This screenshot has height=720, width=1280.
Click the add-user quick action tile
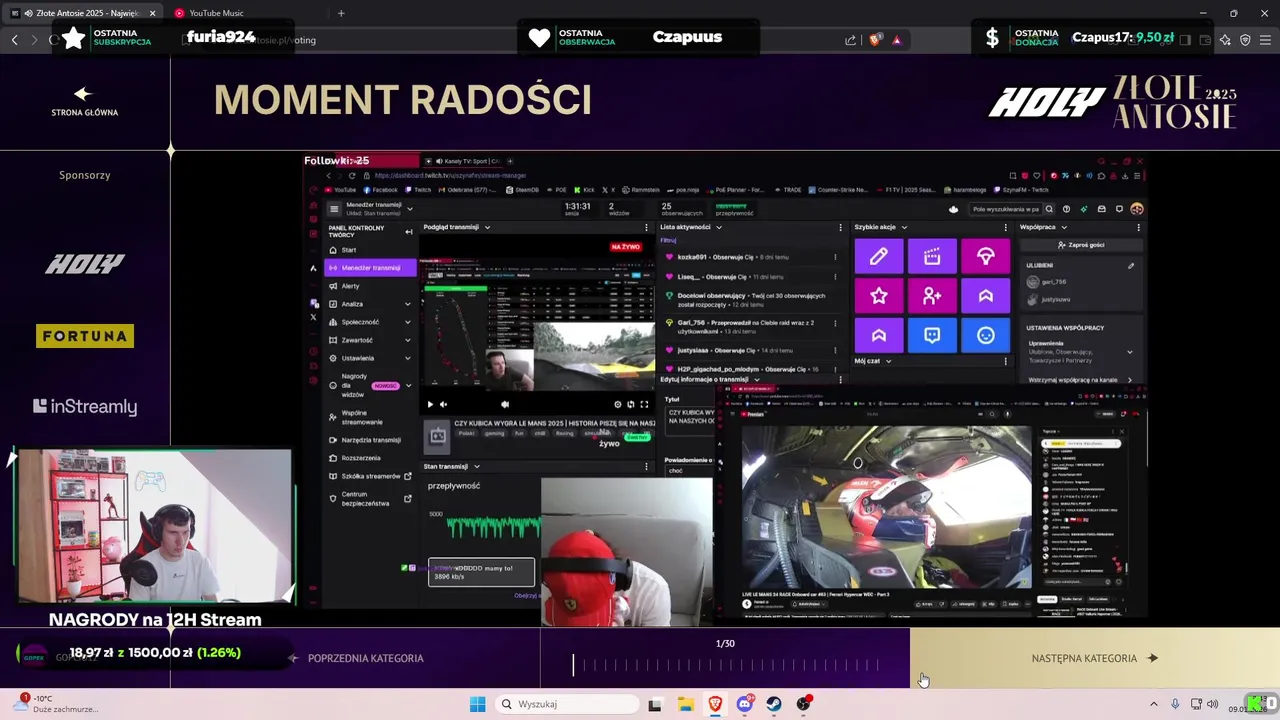click(x=932, y=296)
